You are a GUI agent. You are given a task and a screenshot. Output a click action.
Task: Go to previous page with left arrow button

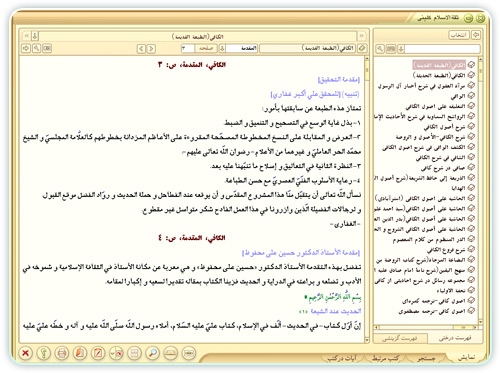pos(141,49)
